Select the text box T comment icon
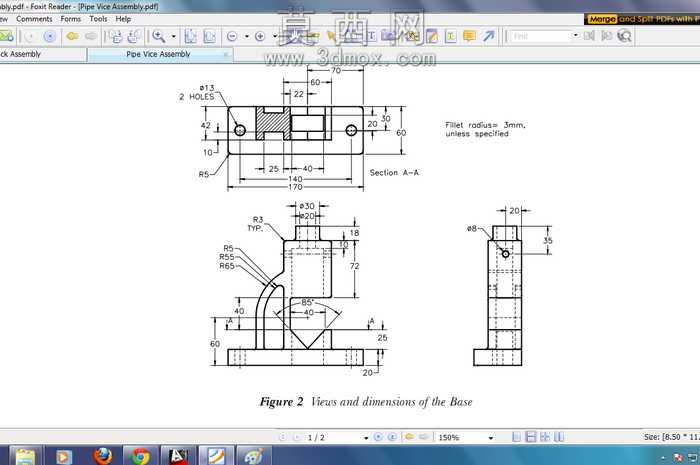Viewport: 700px width, 465px height. pyautogui.click(x=451, y=36)
